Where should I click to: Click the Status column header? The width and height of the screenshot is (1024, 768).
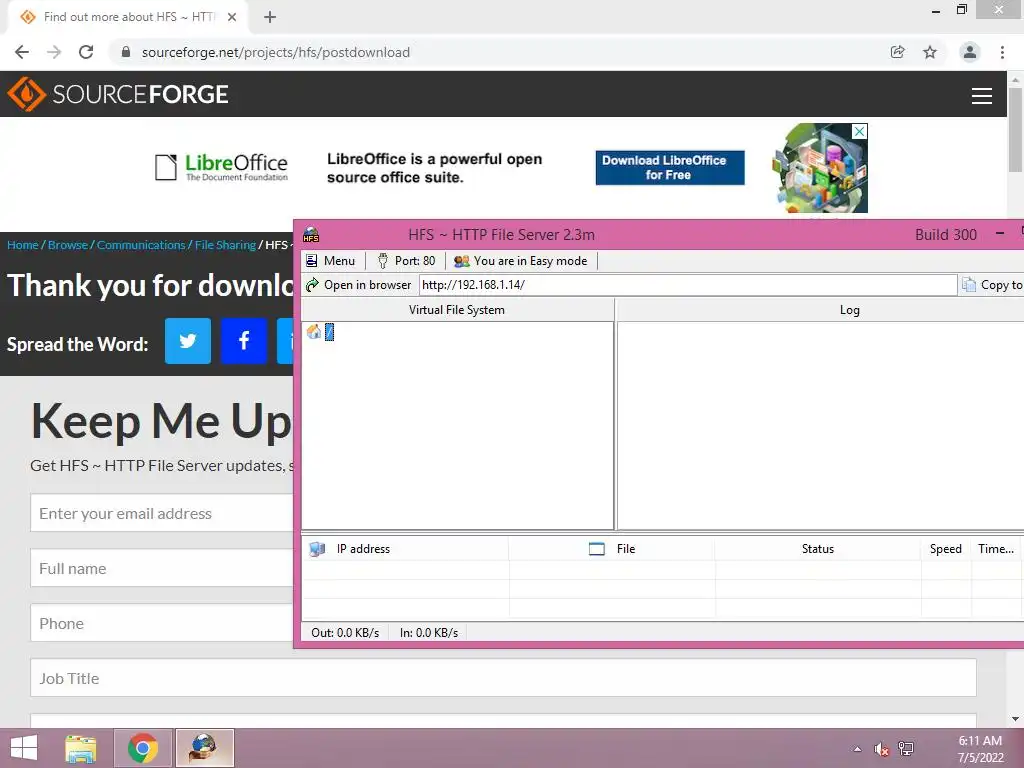[818, 549]
